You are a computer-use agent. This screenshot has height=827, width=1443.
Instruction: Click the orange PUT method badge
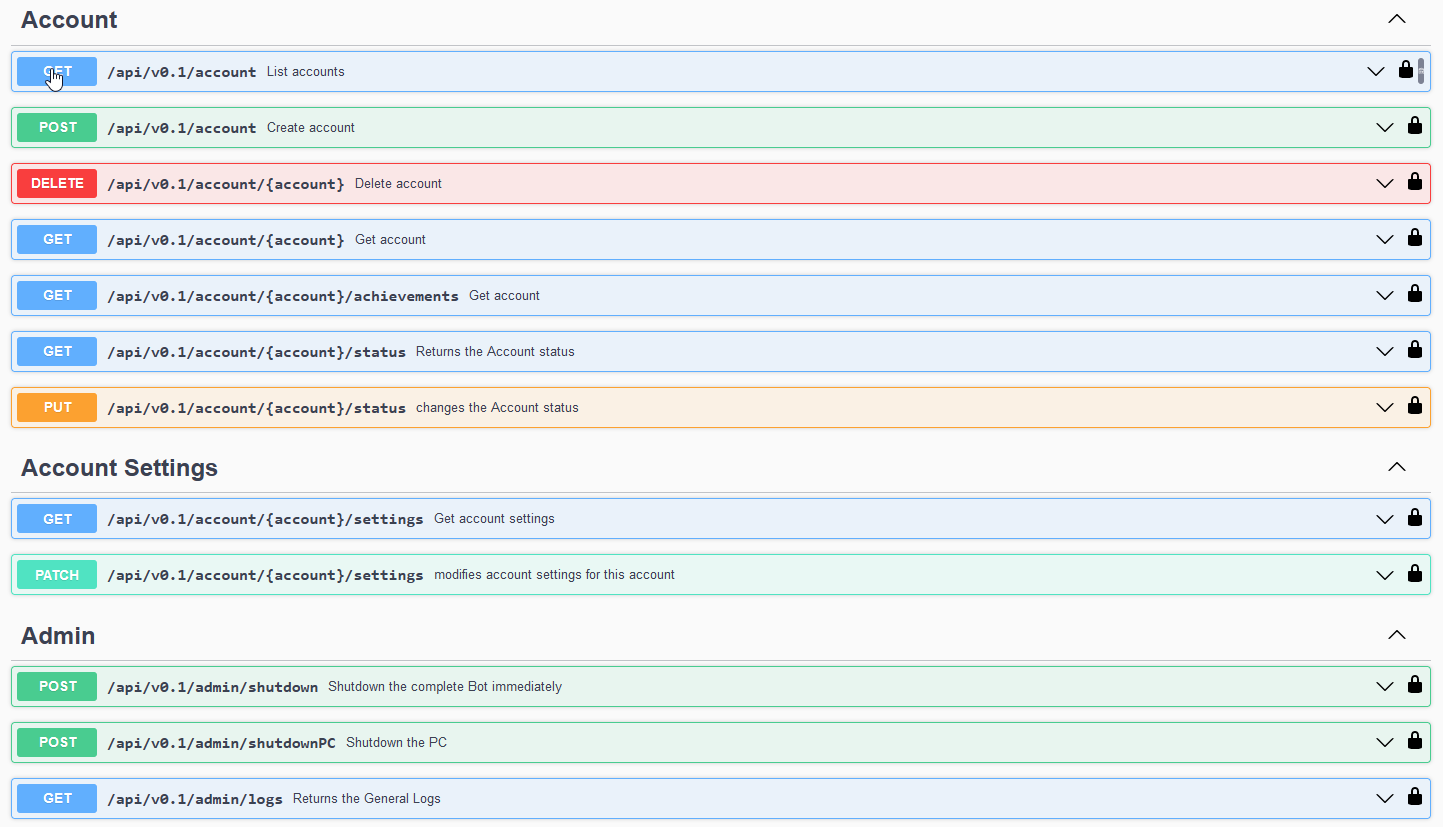pyautogui.click(x=57, y=407)
